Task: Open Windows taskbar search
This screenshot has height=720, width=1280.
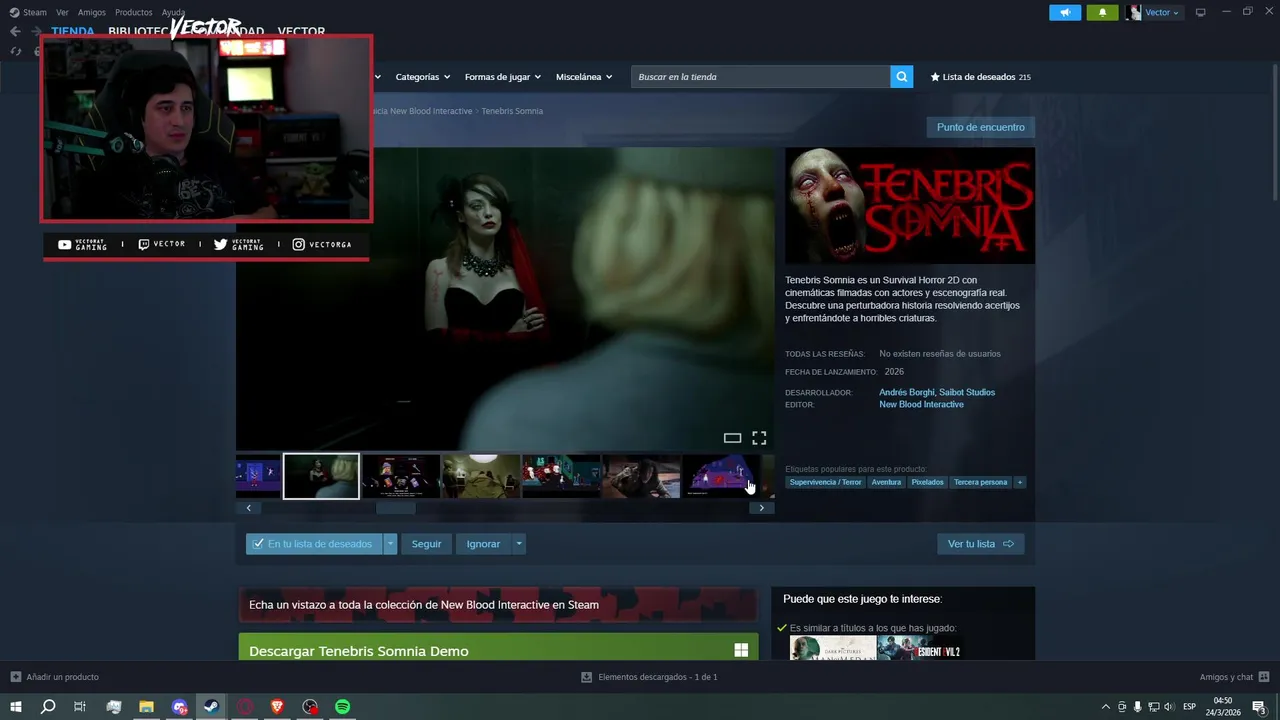Action: pos(48,707)
